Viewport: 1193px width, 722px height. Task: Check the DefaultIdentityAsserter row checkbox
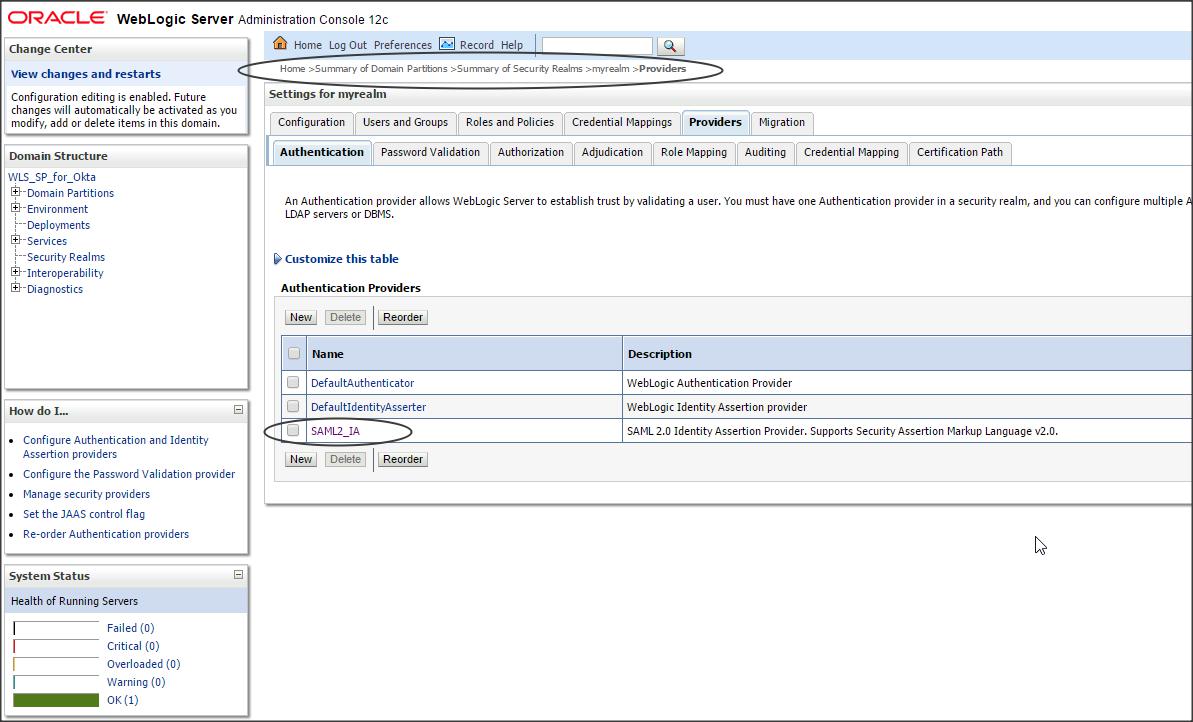(293, 406)
